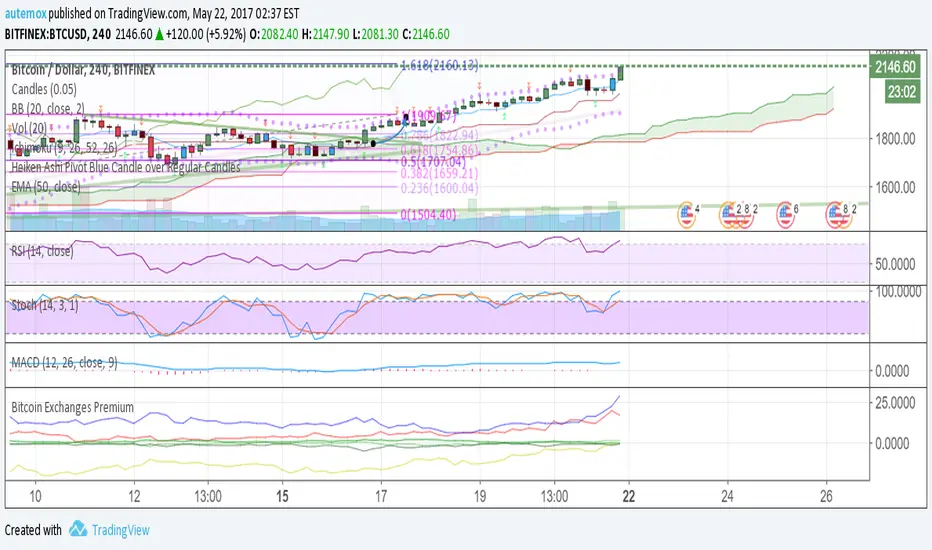932x550 pixels.
Task: Open the autemox author profile link
Action: coord(26,13)
